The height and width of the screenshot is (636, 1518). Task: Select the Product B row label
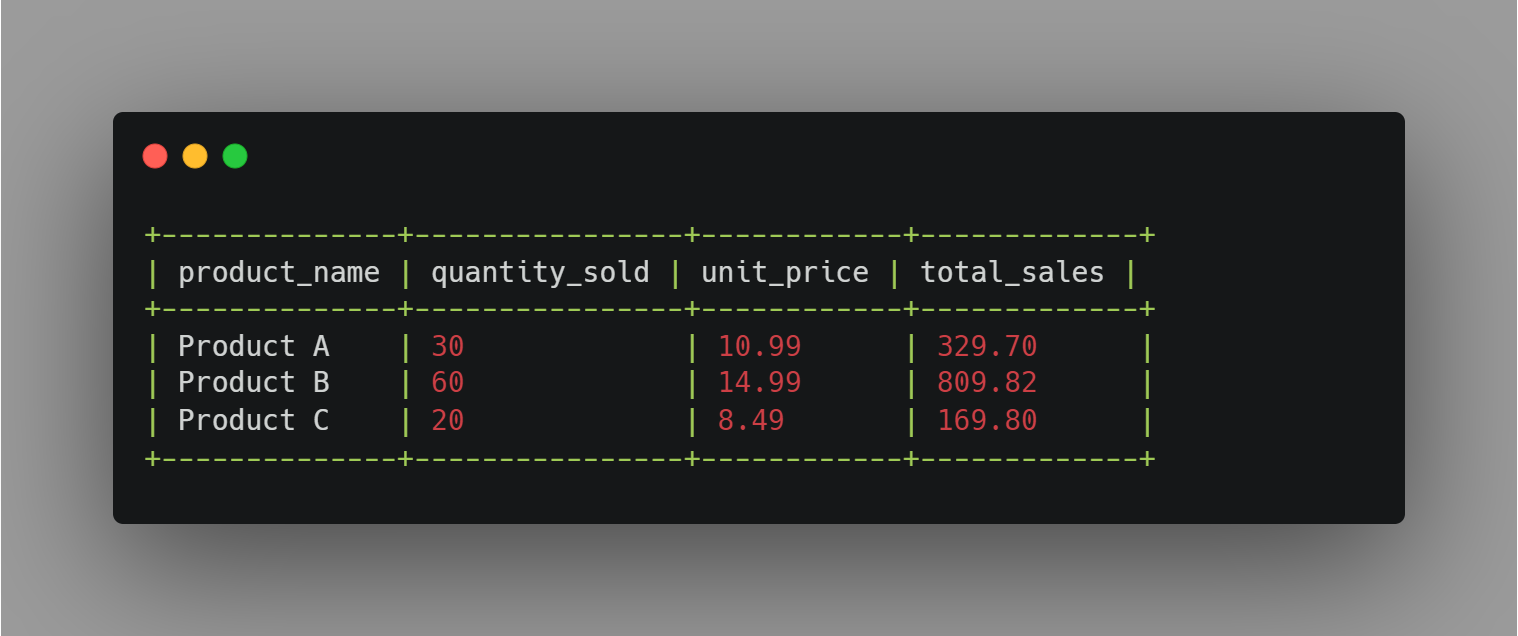(x=253, y=383)
